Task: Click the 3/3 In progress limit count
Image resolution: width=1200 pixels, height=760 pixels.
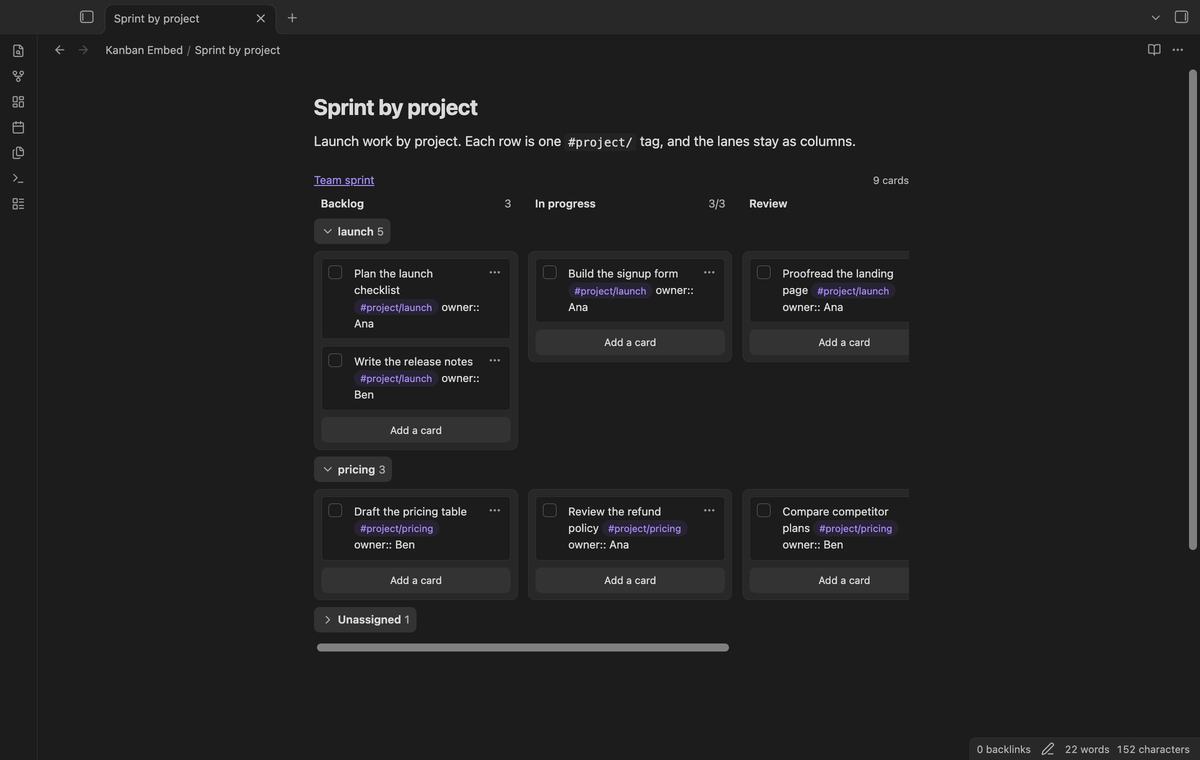Action: pos(717,203)
